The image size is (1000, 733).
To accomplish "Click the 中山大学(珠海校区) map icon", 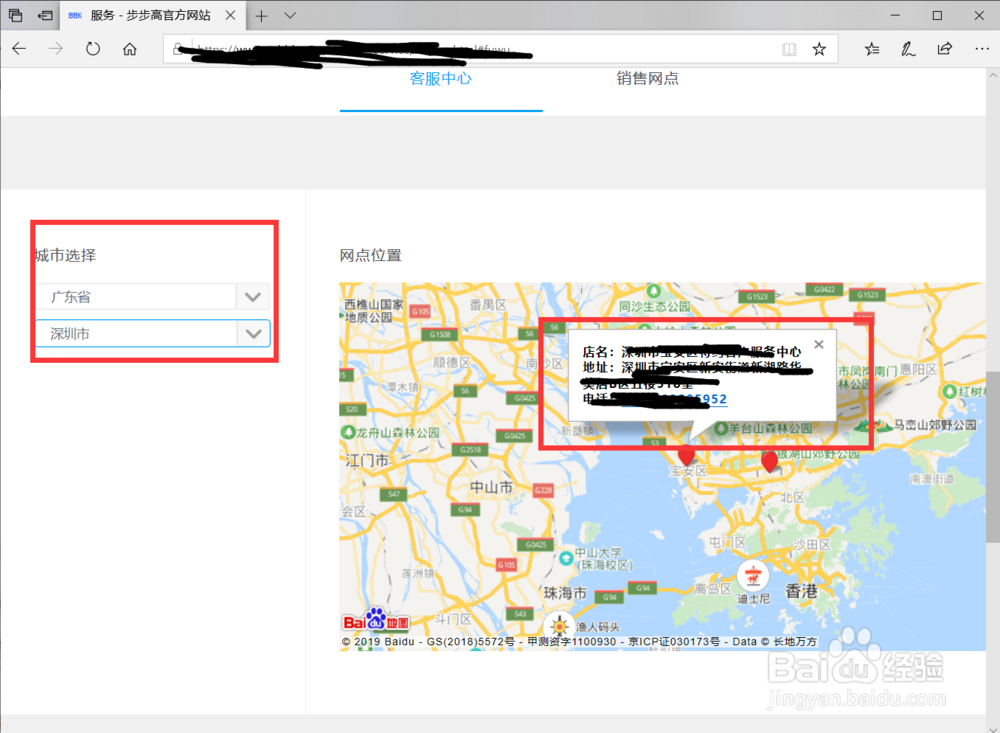I will tap(566, 558).
